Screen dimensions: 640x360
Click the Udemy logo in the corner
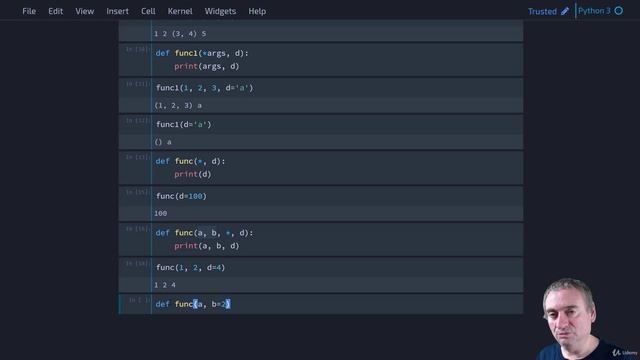624,352
